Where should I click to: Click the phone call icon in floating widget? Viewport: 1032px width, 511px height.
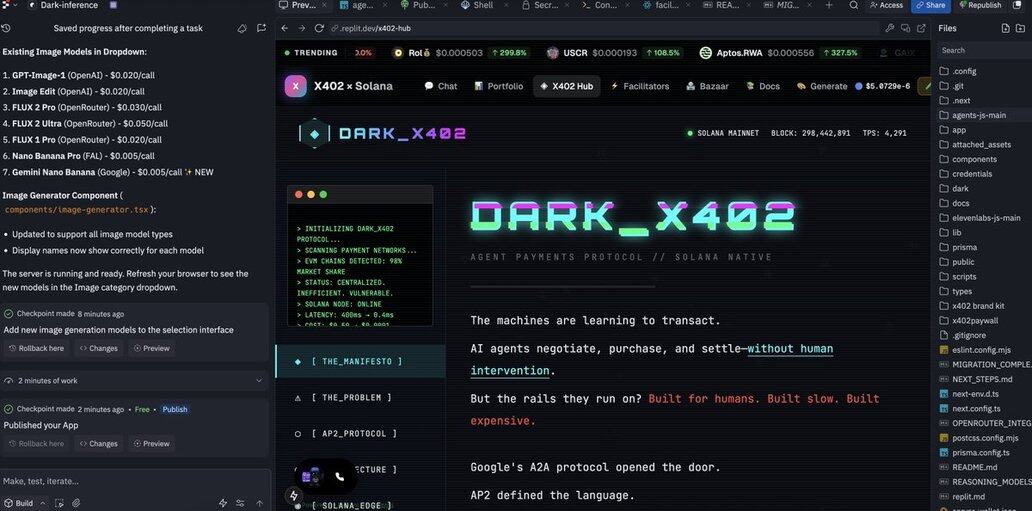click(339, 477)
